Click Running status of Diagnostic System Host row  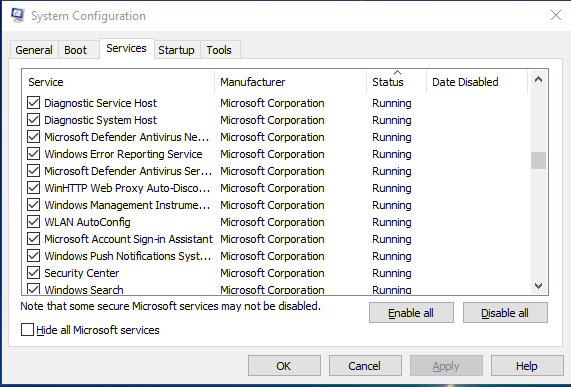392,120
